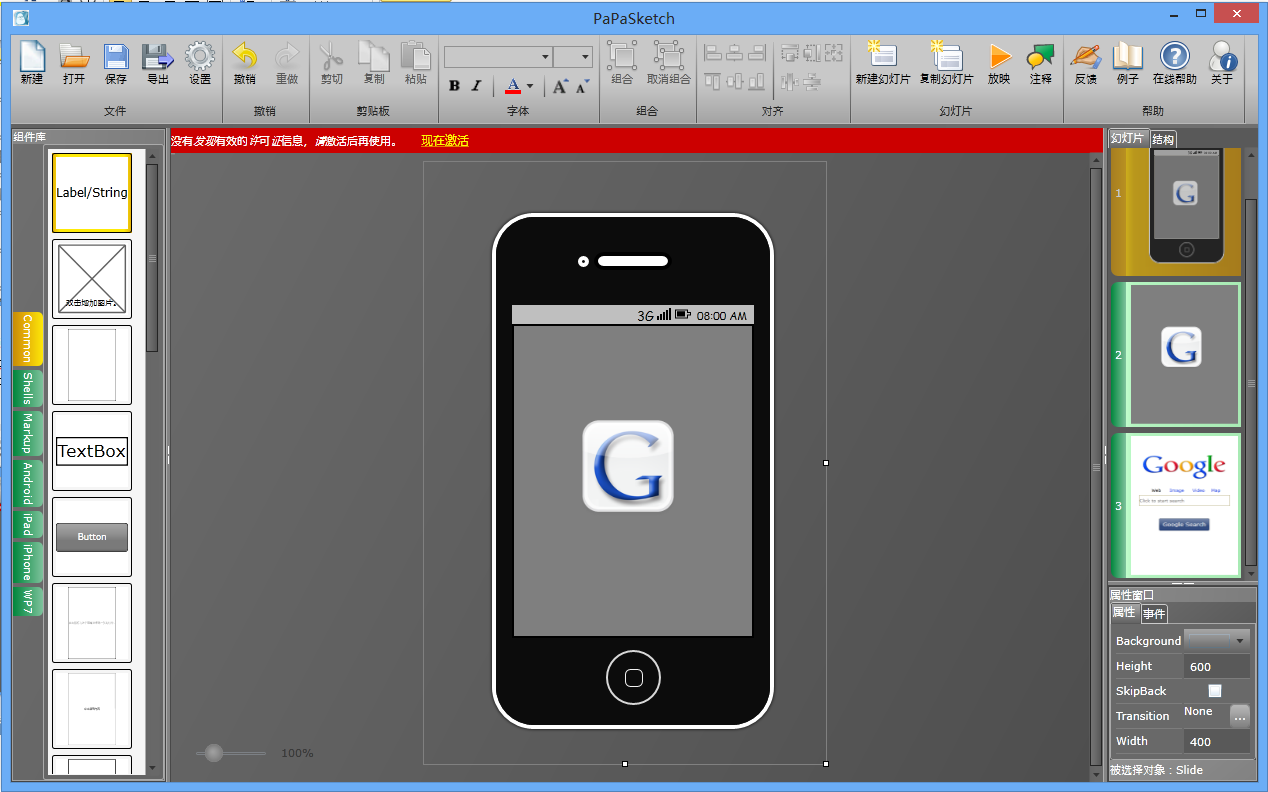Click the 现在激活 activation link
This screenshot has height=792, width=1268.
click(x=444, y=141)
